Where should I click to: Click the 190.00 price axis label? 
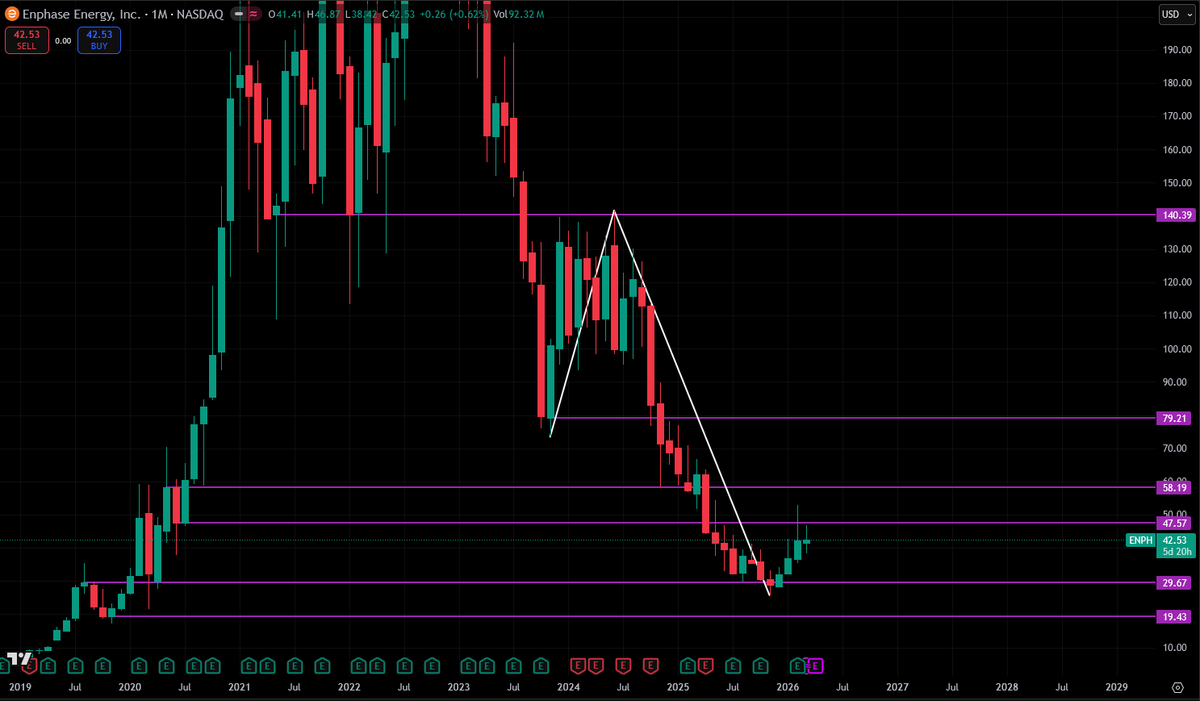pyautogui.click(x=1175, y=50)
